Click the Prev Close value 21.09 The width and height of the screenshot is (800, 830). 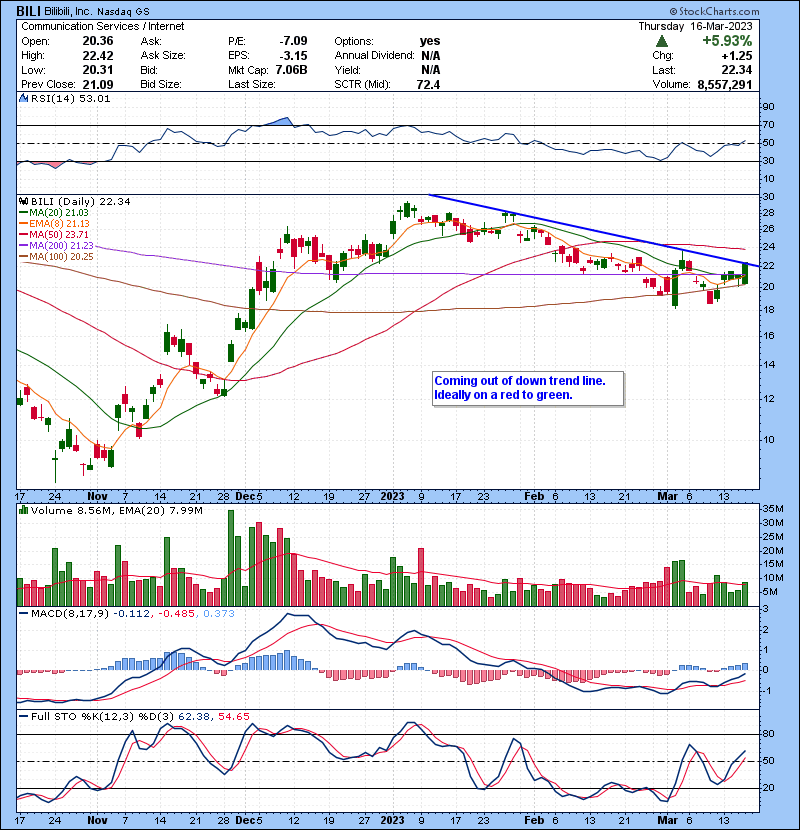coord(98,84)
